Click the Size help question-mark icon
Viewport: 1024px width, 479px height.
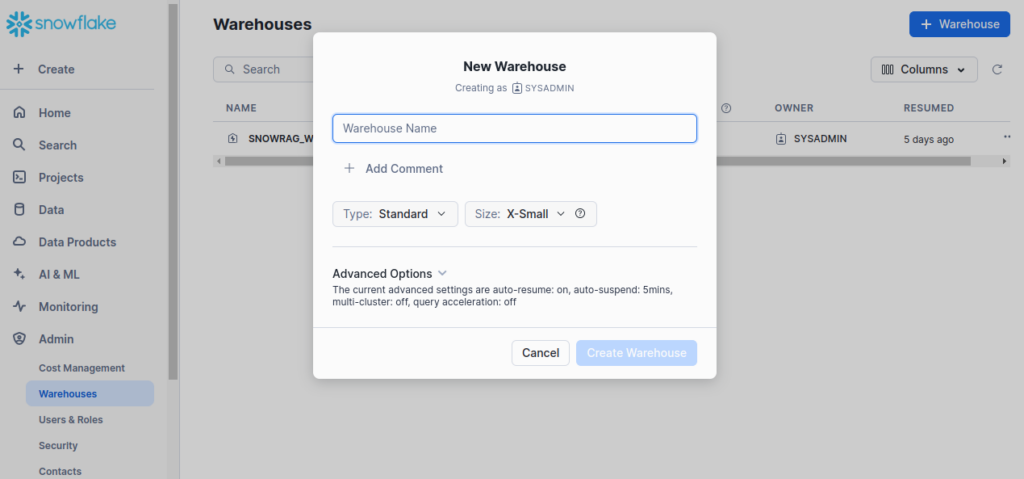pyautogui.click(x=580, y=213)
